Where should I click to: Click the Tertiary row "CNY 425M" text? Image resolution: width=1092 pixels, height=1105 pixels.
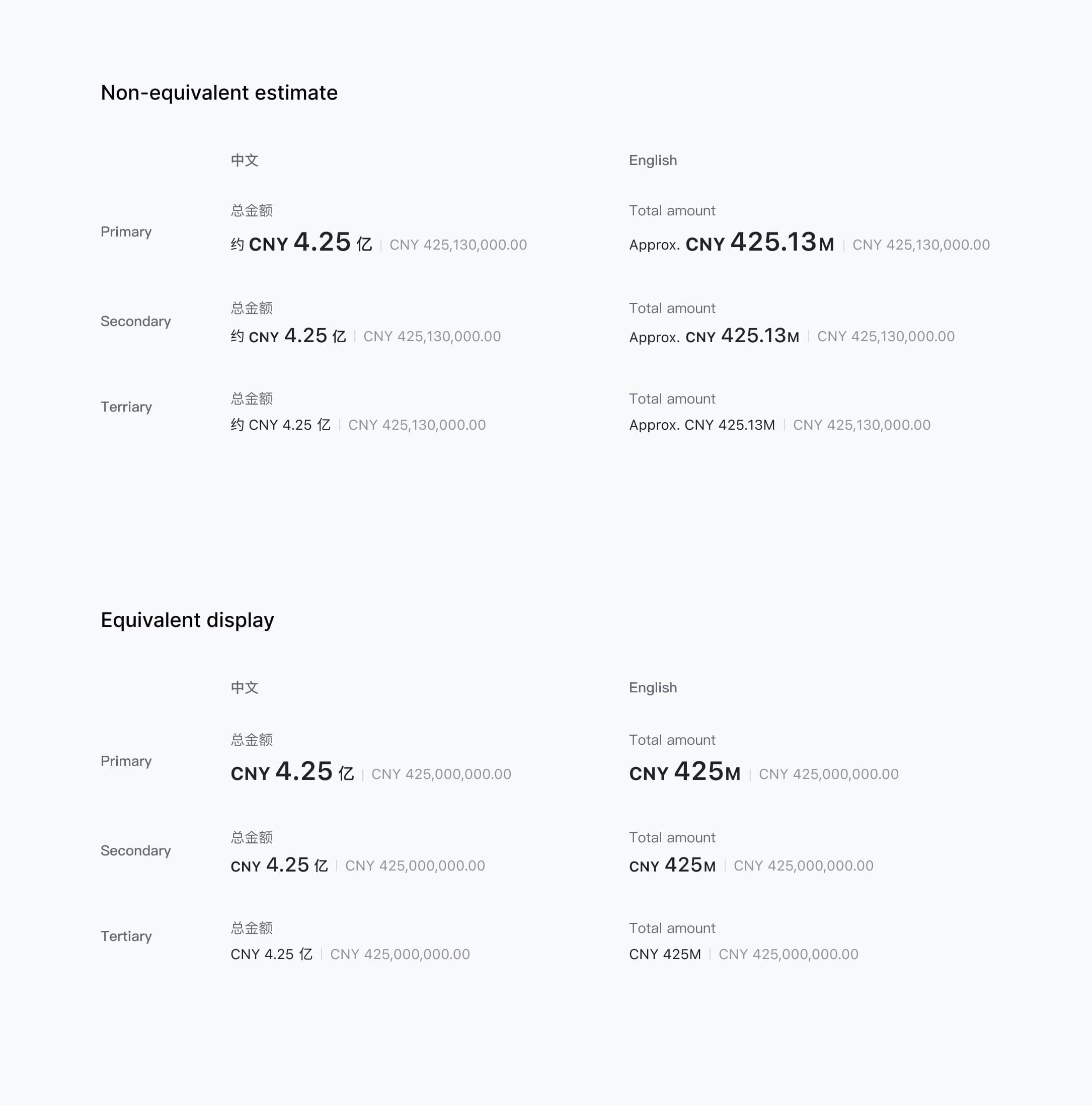[665, 954]
